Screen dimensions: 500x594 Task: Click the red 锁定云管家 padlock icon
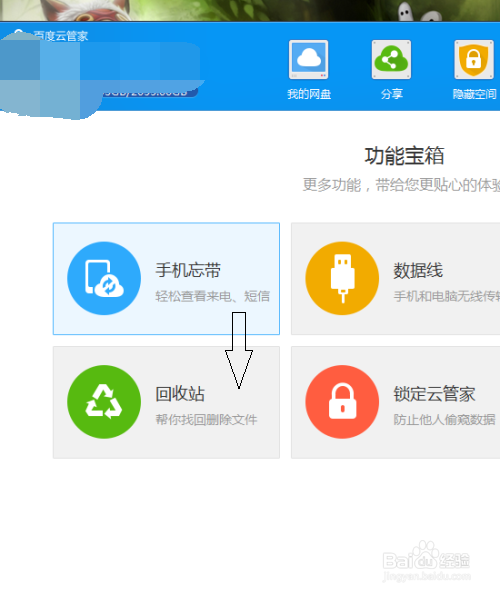click(x=342, y=402)
